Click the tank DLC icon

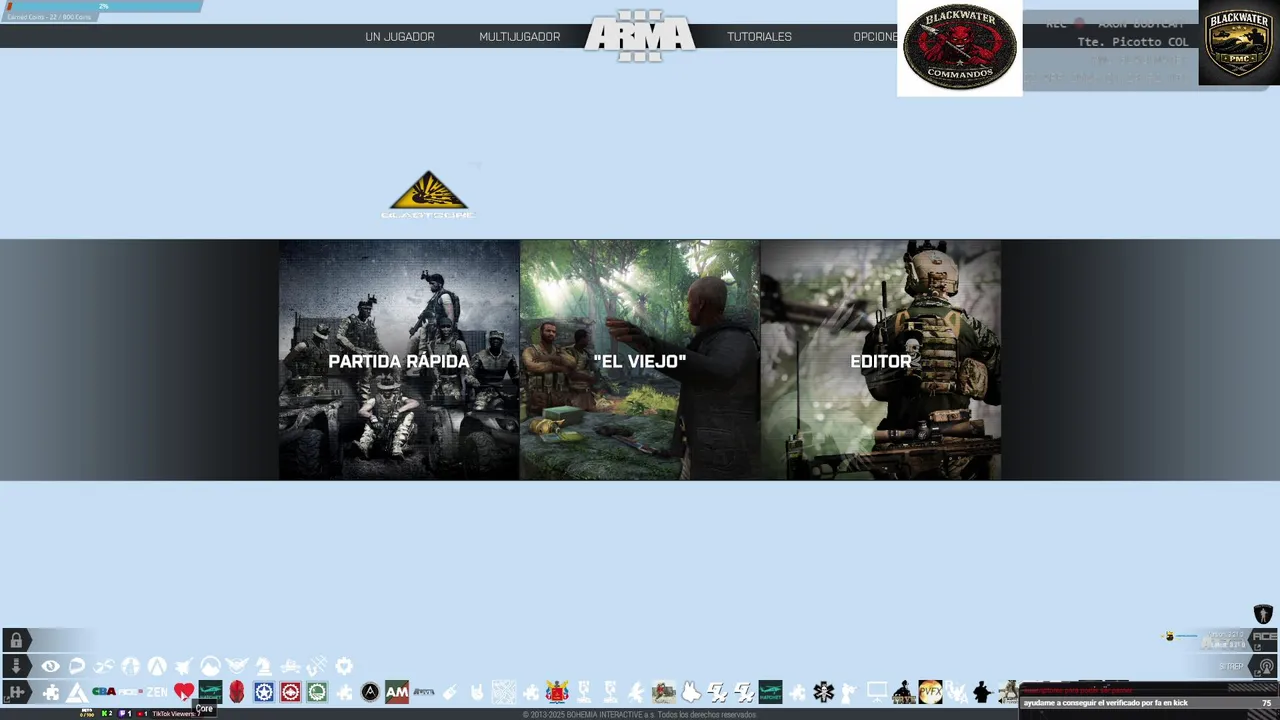(x=290, y=667)
